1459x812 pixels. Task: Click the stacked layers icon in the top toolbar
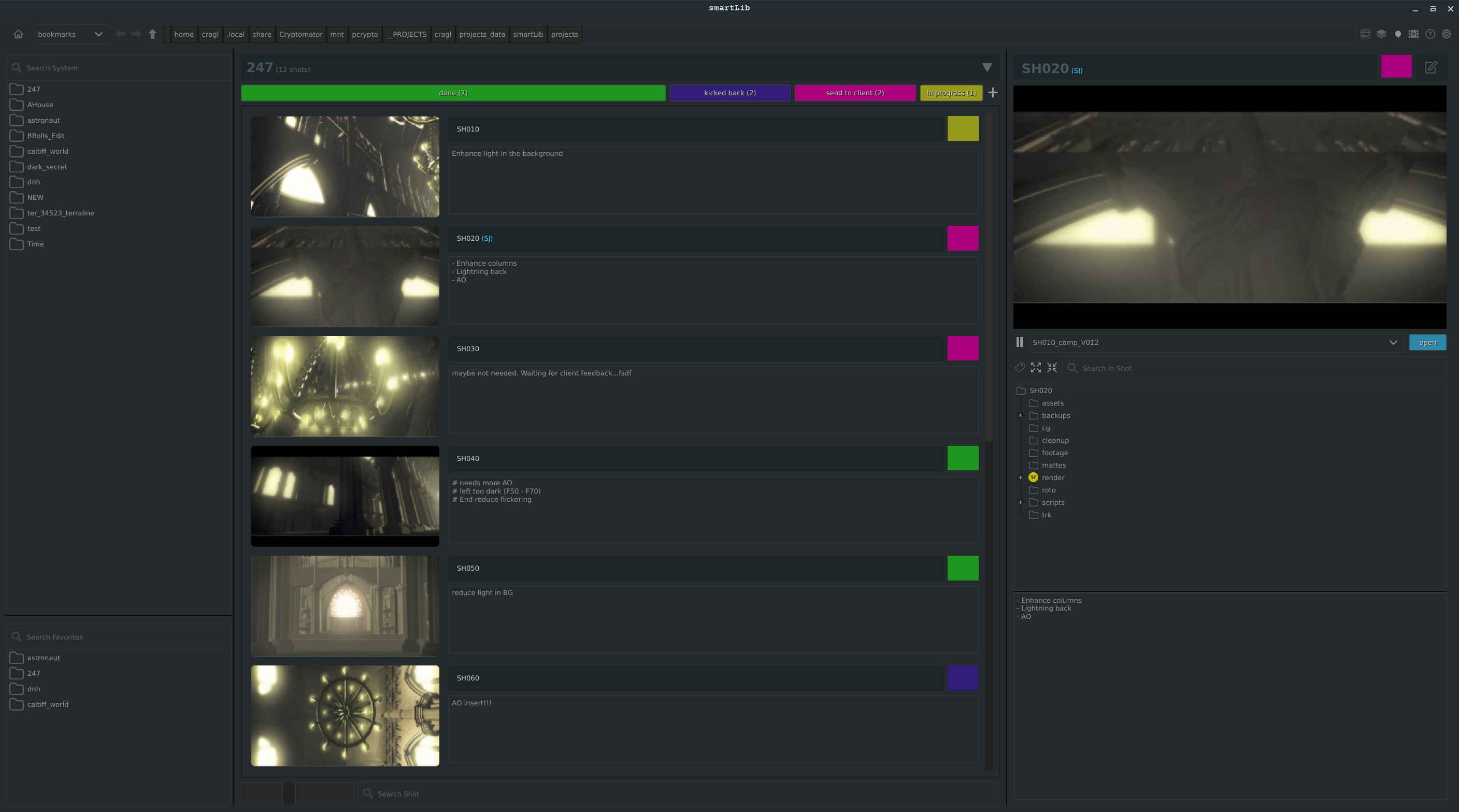pyautogui.click(x=1381, y=34)
